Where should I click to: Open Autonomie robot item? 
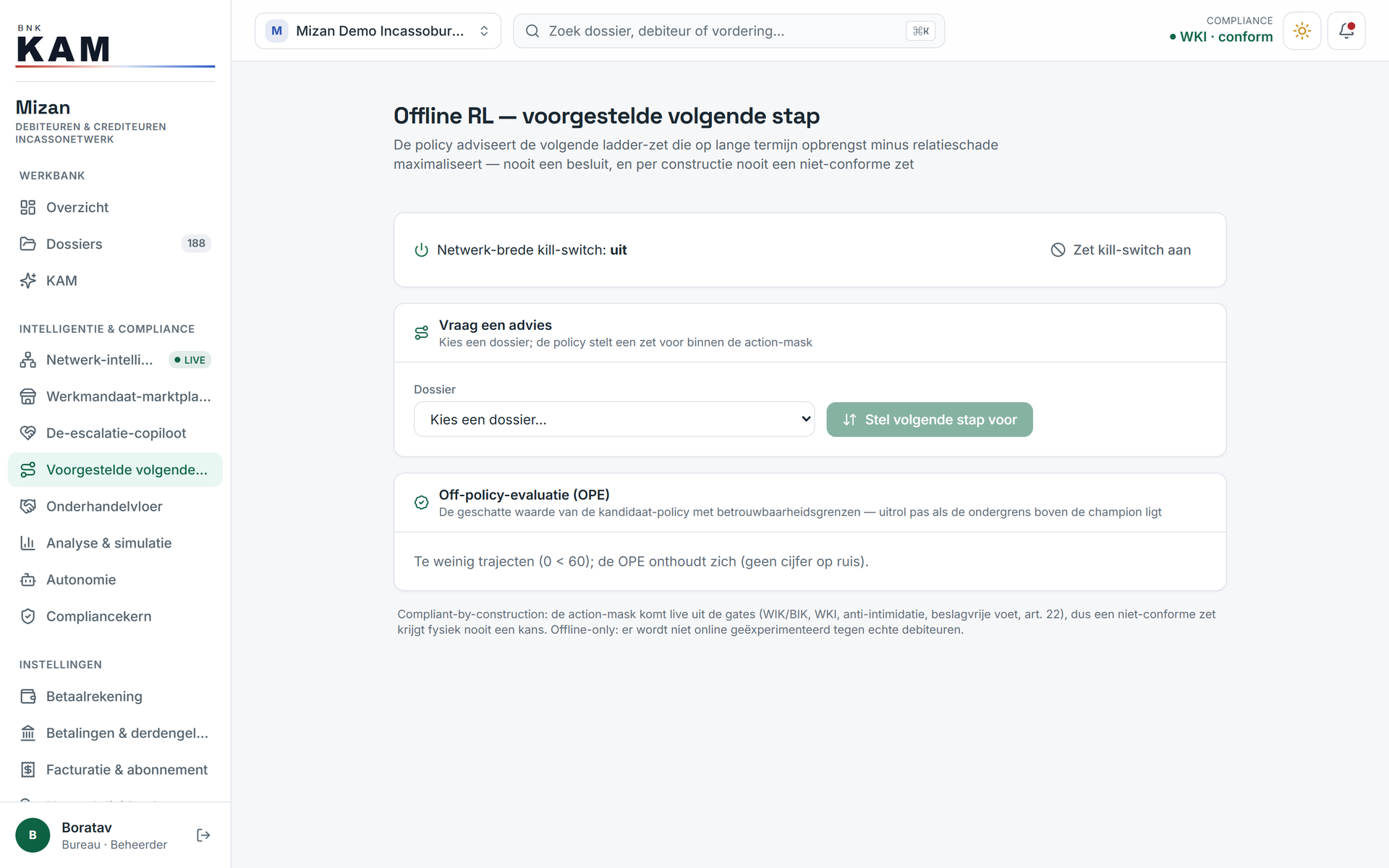pyautogui.click(x=115, y=579)
